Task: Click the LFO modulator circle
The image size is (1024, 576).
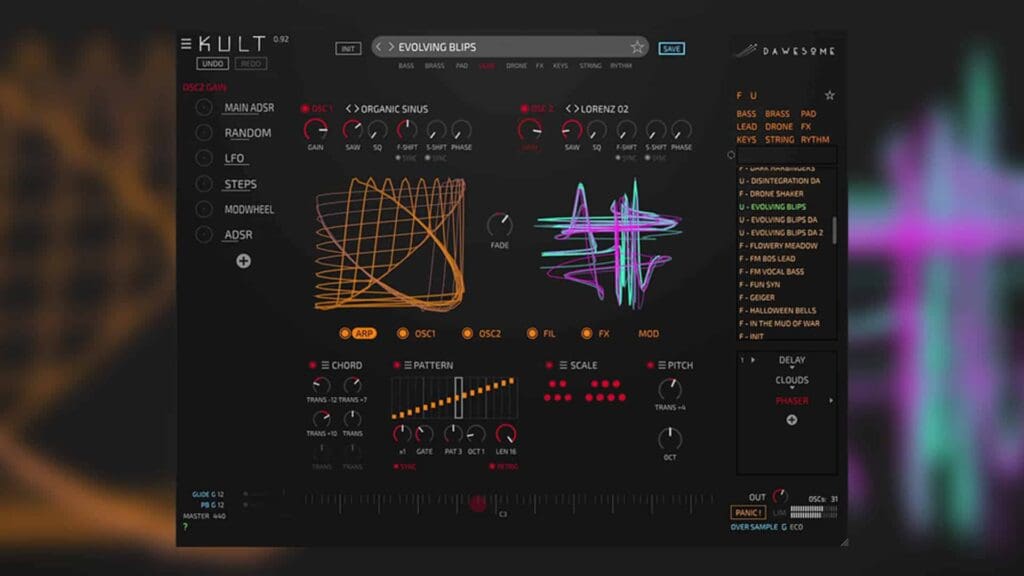Action: click(204, 158)
